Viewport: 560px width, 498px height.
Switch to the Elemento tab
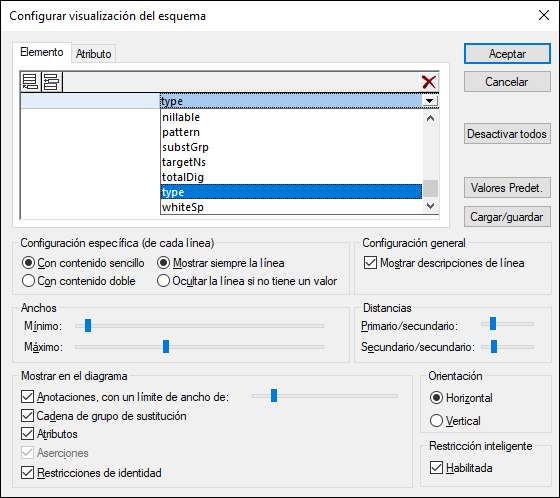[42, 52]
